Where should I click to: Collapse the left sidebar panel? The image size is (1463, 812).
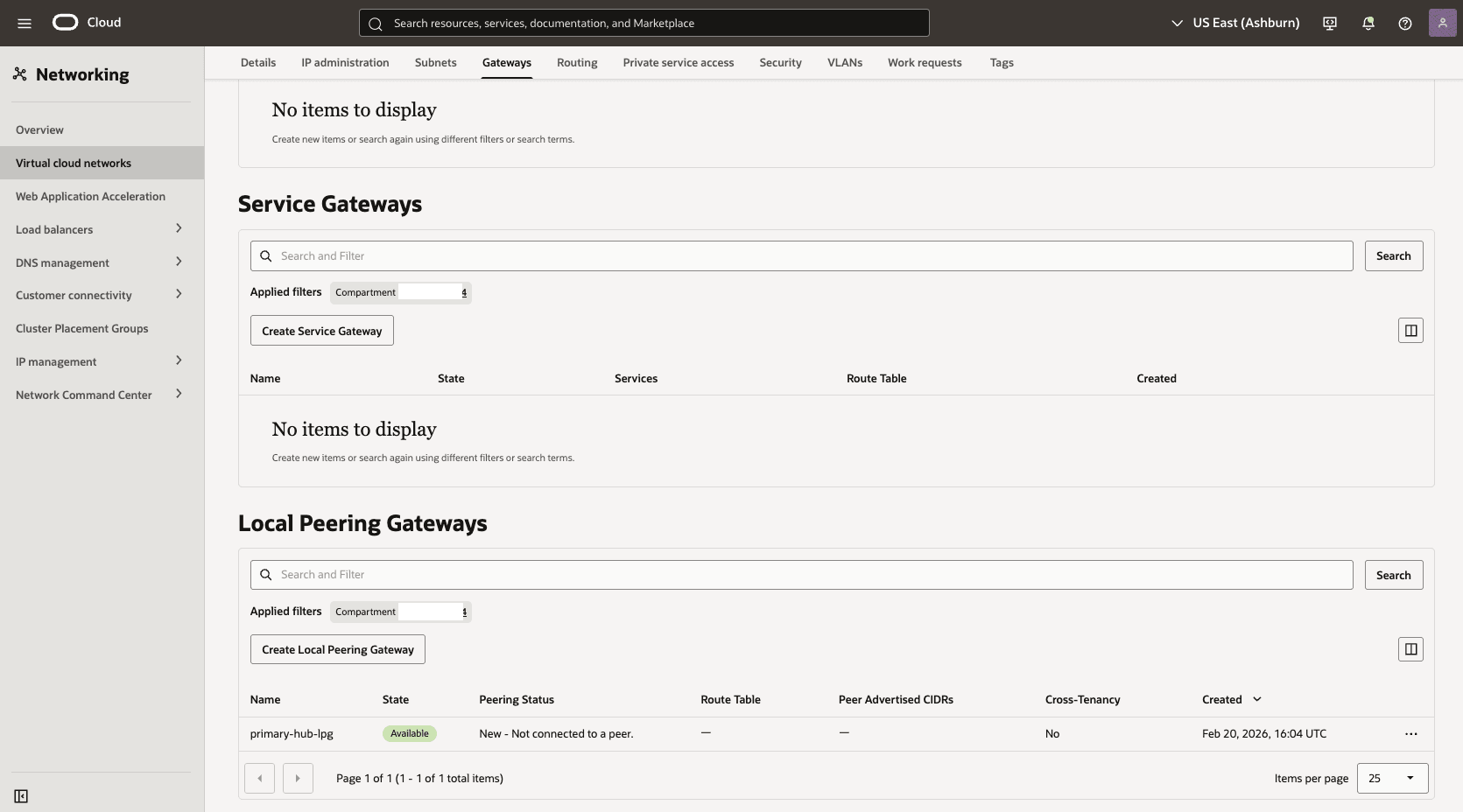pyautogui.click(x=21, y=796)
